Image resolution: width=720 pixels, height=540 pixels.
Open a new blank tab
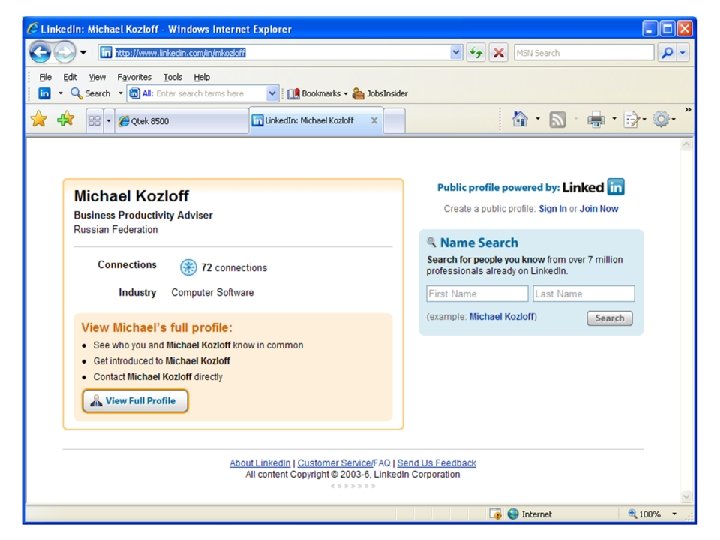394,121
